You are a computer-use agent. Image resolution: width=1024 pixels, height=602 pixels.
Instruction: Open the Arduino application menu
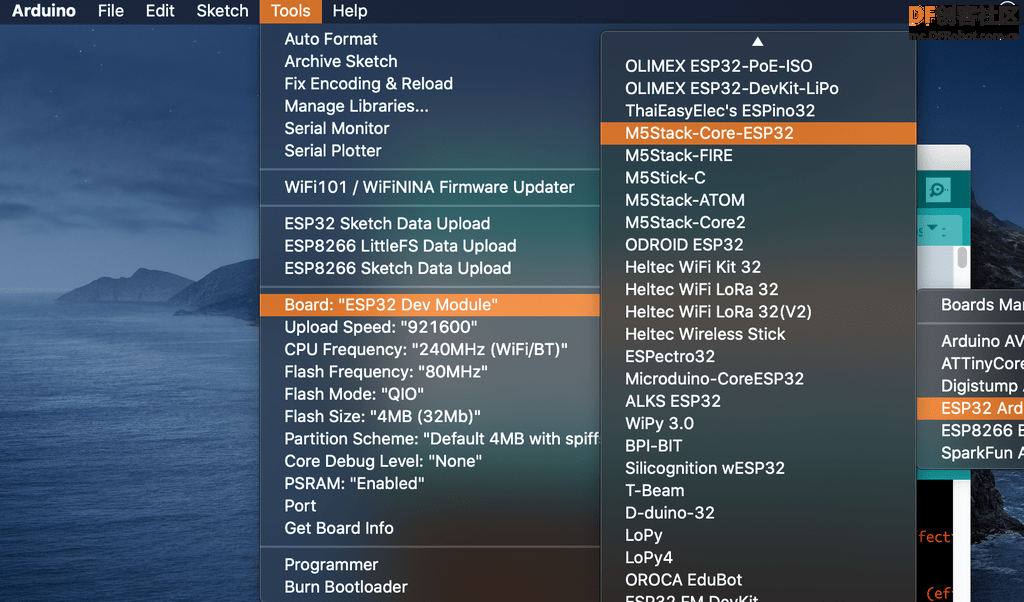point(44,11)
